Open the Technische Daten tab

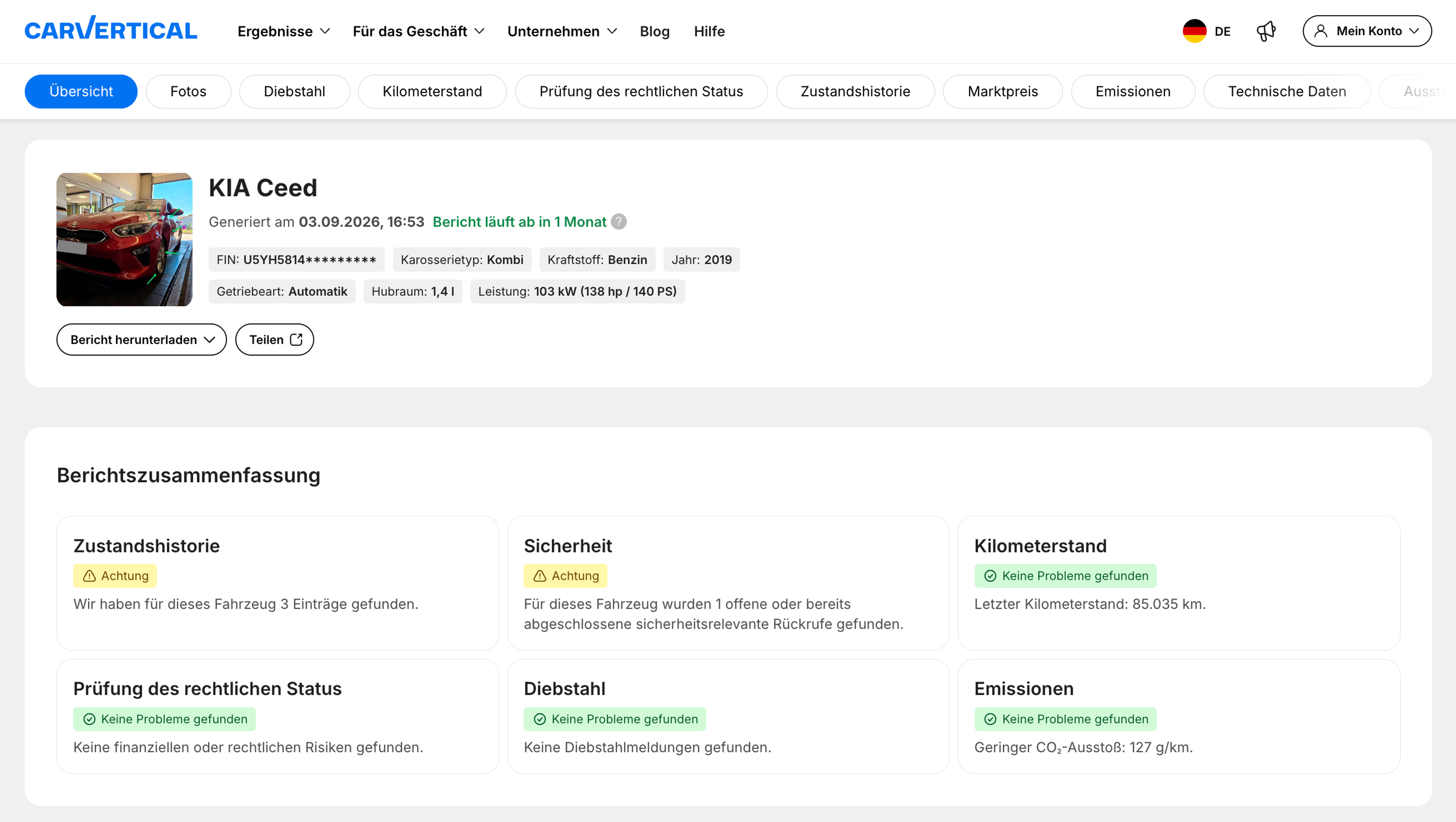click(x=1287, y=92)
